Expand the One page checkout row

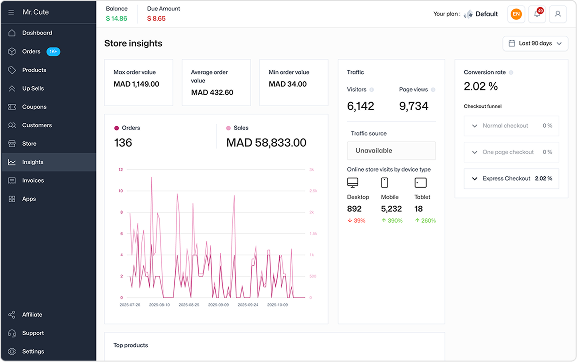coord(511,152)
